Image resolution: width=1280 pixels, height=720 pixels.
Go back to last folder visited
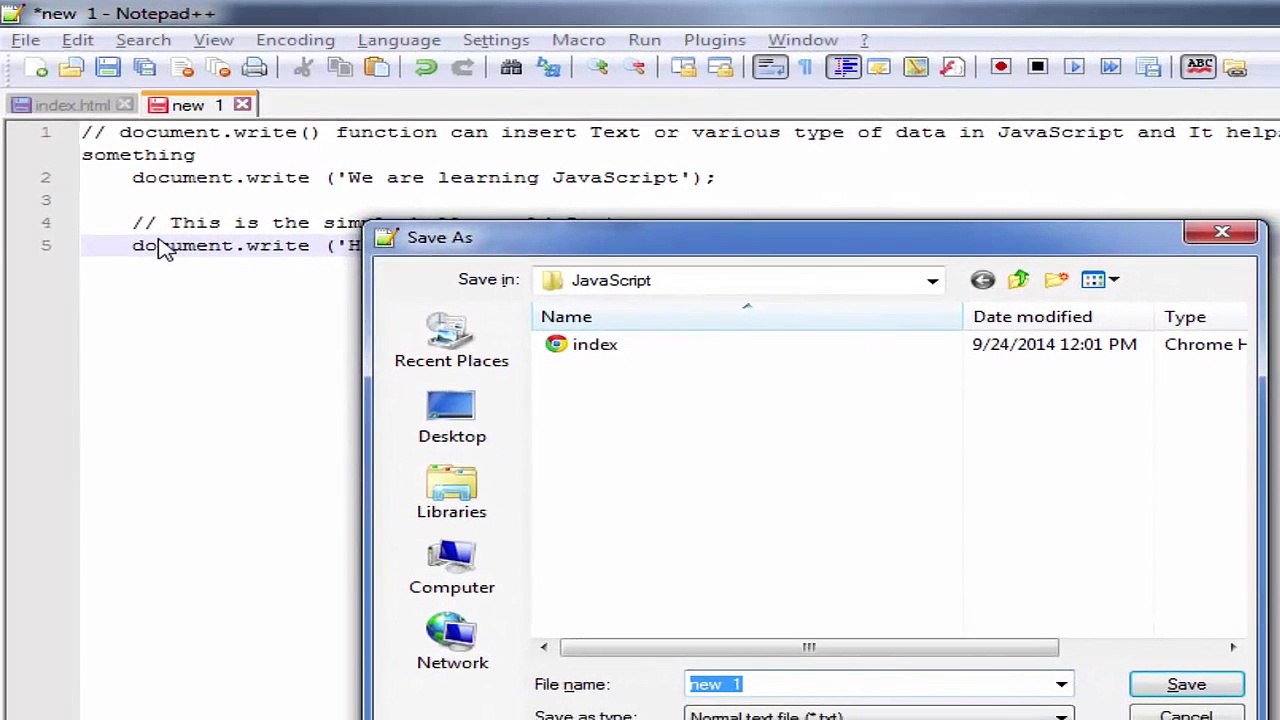(982, 280)
